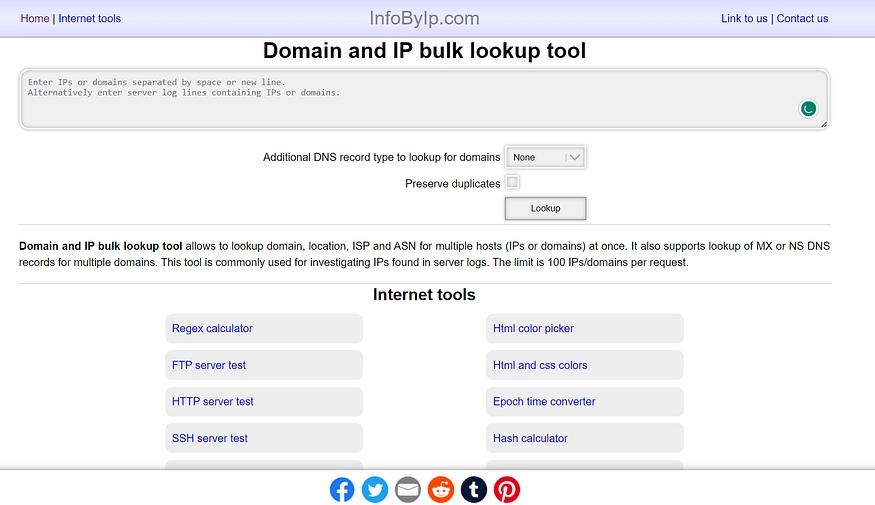Share page via Facebook icon
This screenshot has height=505, width=875.
(x=342, y=489)
